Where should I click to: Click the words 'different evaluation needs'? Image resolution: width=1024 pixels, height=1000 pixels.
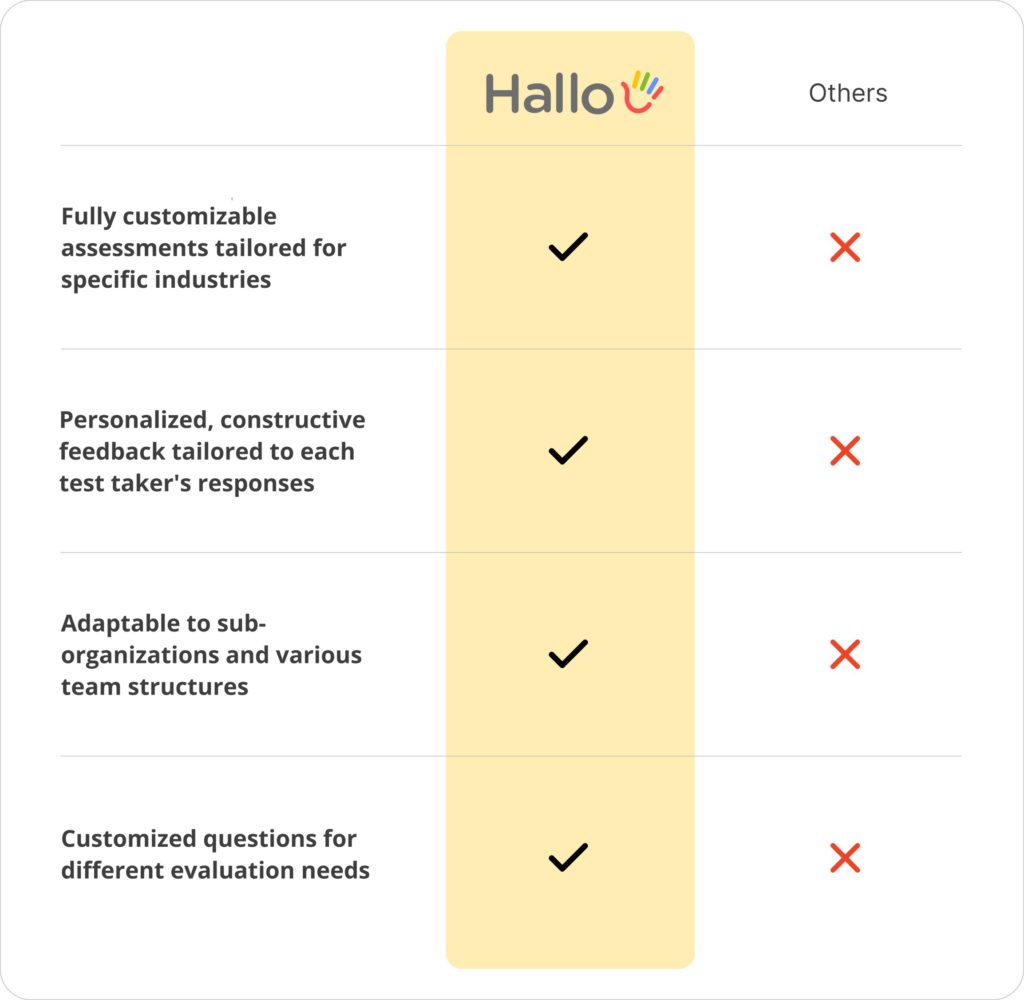coord(215,870)
